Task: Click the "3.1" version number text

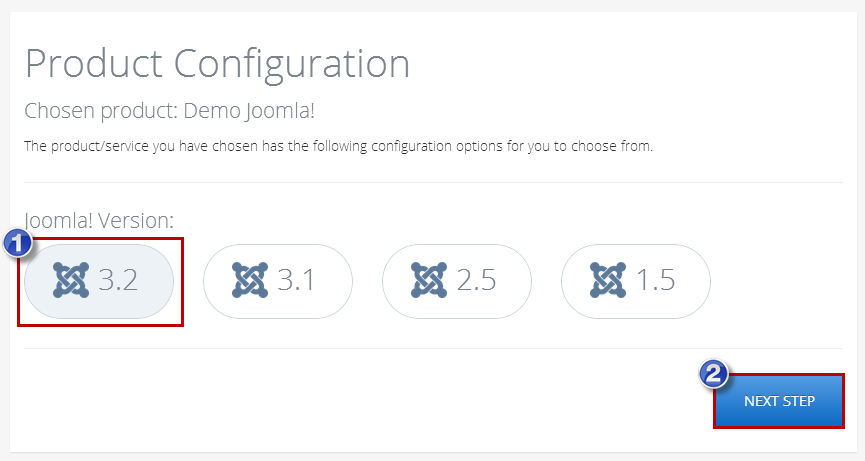Action: tap(296, 280)
